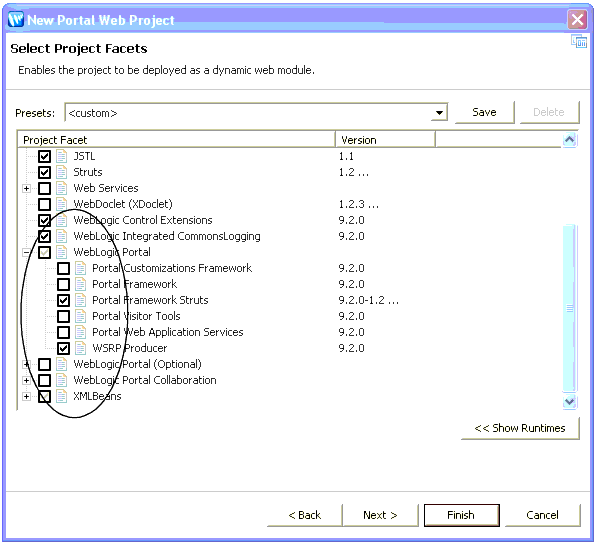This screenshot has width=597, height=544.
Task: Click the Save preset button
Action: click(484, 112)
